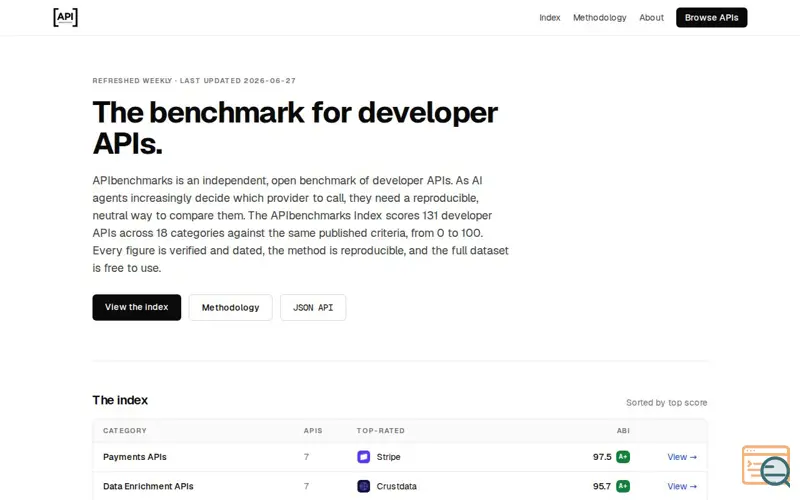Click the [API] logo in header
The height and width of the screenshot is (500, 800).
pos(65,17)
